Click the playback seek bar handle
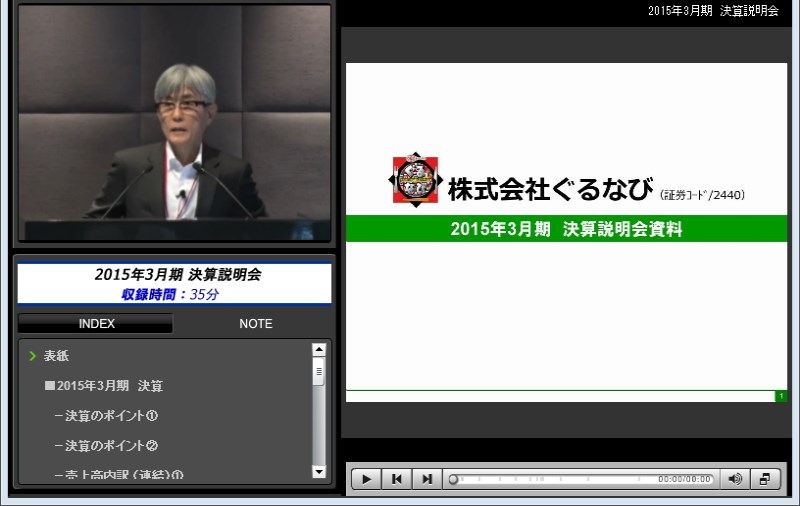The image size is (800, 506). [x=453, y=479]
